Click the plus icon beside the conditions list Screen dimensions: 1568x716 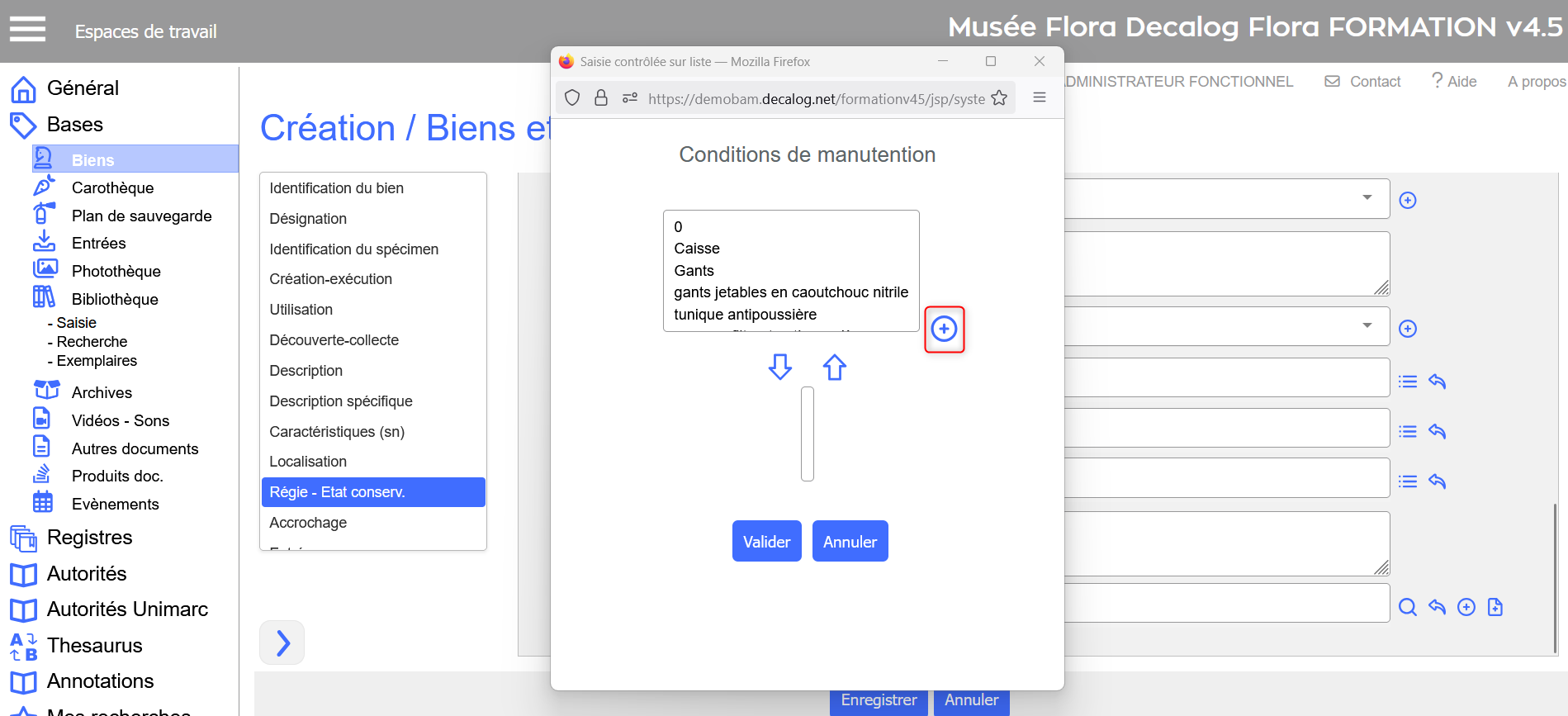coord(944,330)
